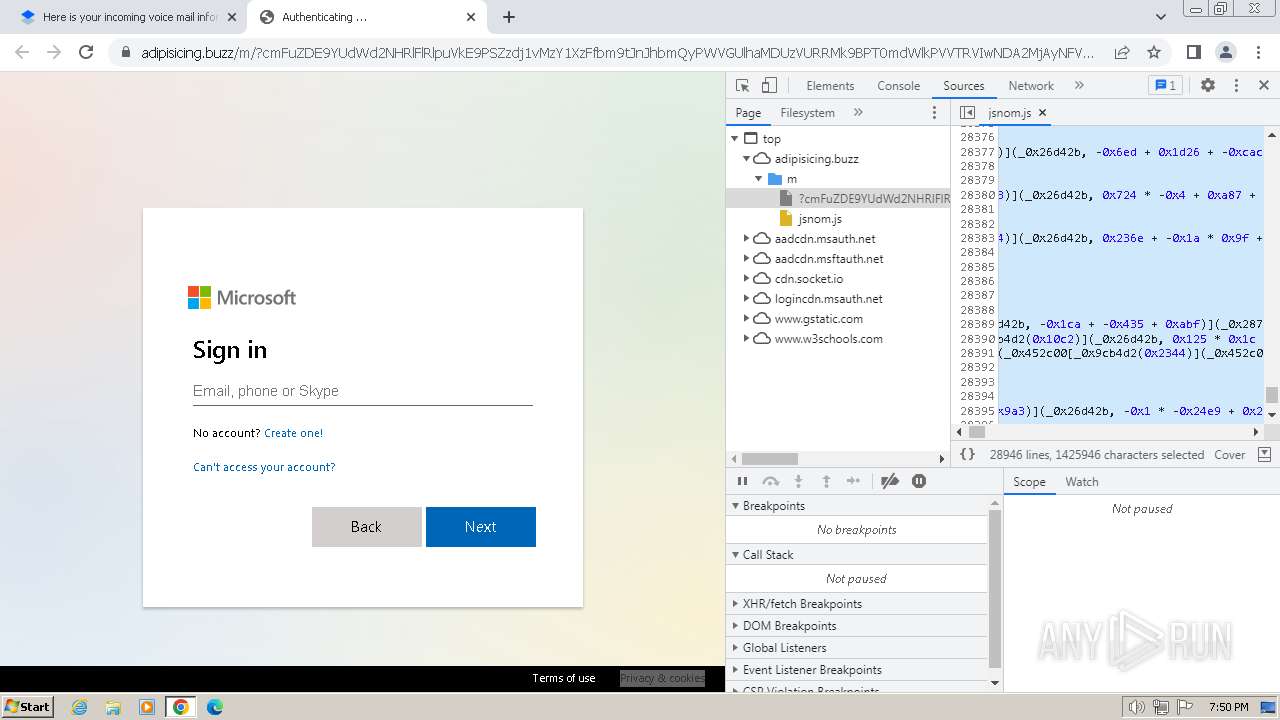Viewport: 1280px width, 720px height.
Task: Open Can't access your account? link
Action: [264, 467]
